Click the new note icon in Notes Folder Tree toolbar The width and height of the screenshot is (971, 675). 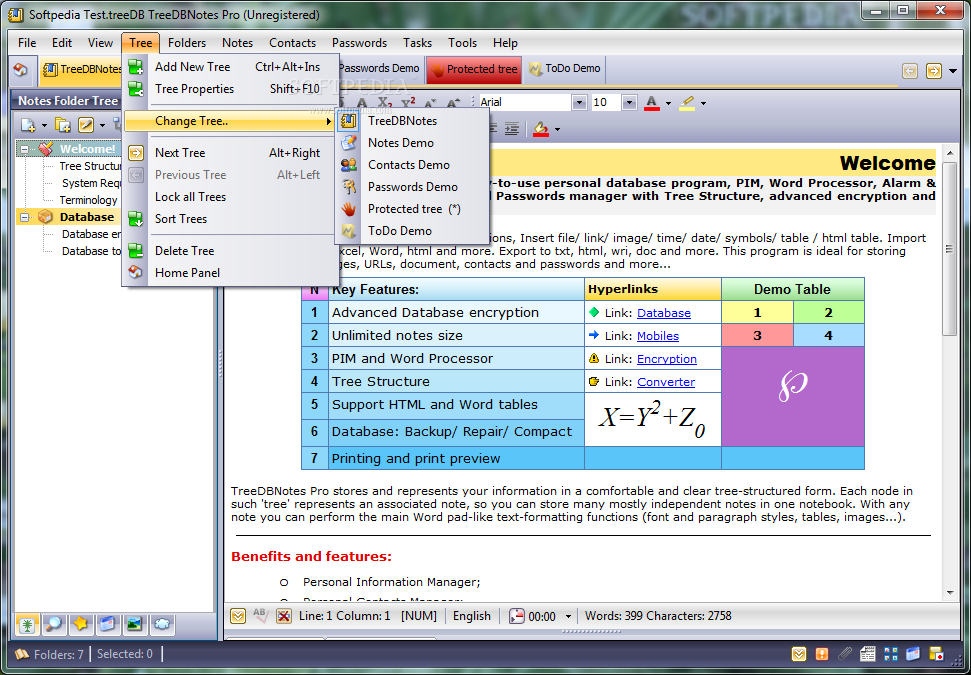[x=28, y=126]
